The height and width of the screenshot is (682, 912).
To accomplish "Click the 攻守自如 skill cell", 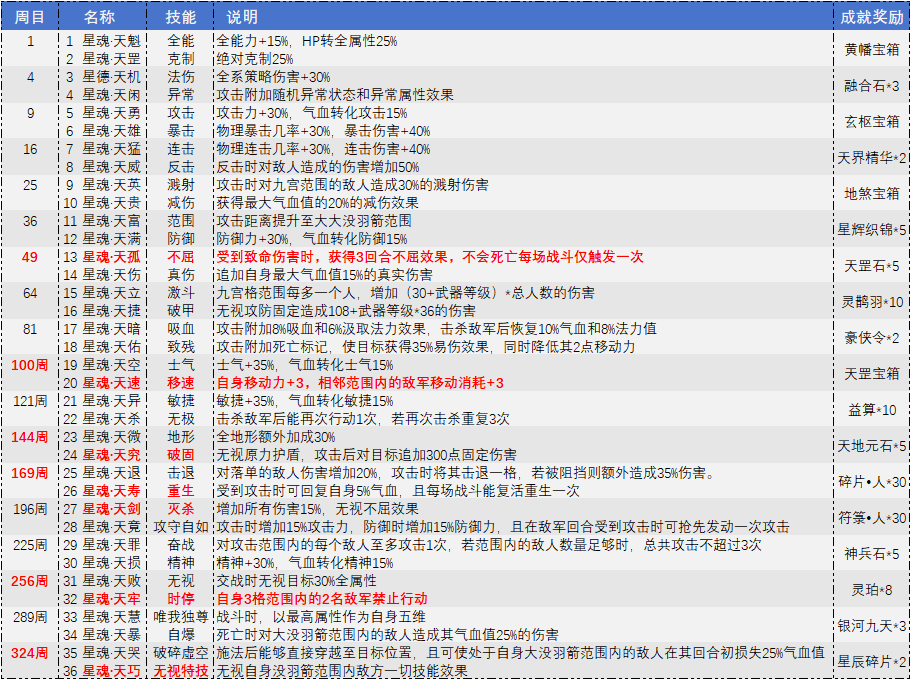I will 181,526.
